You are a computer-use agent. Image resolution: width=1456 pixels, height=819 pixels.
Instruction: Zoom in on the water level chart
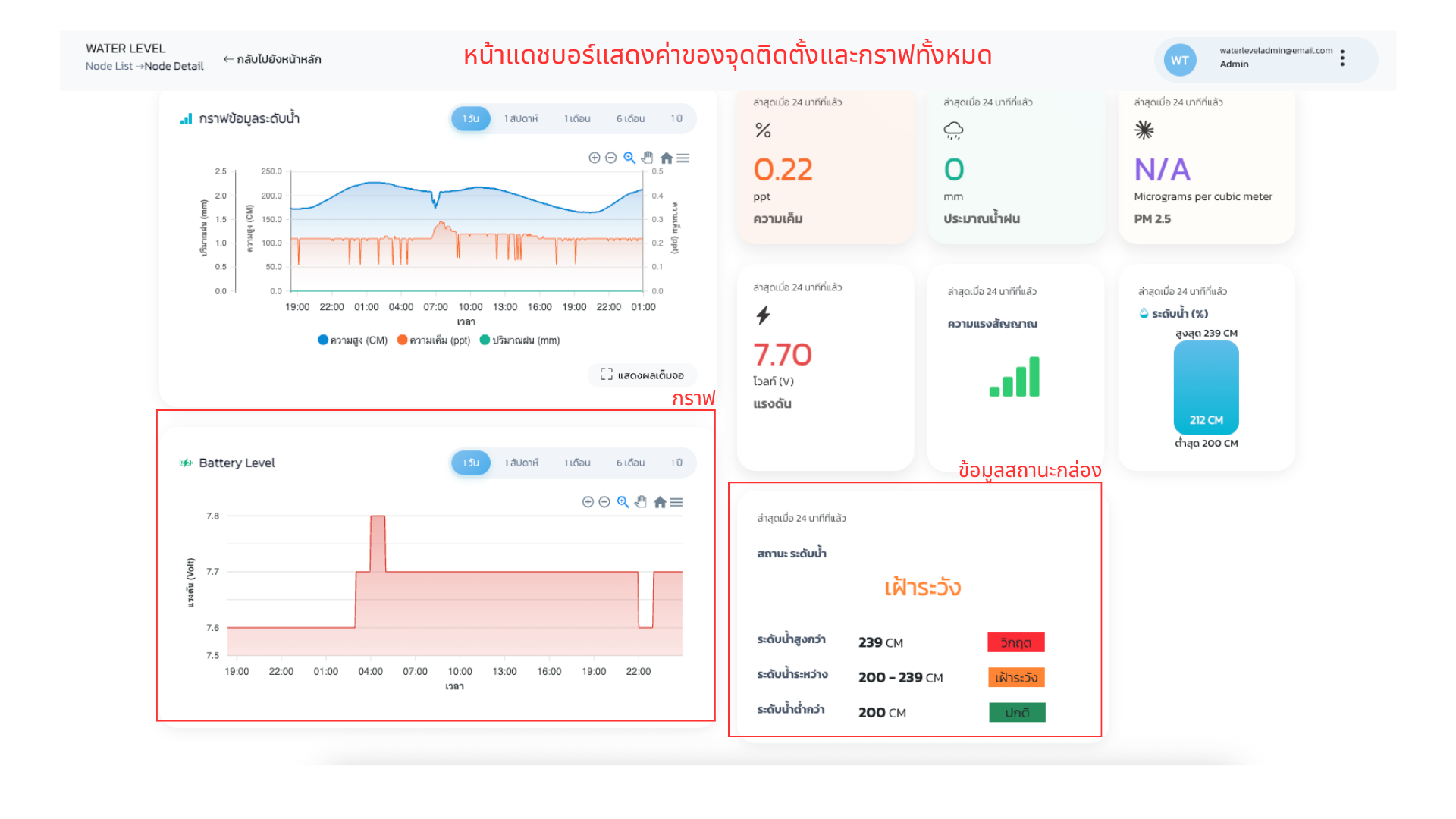tap(595, 158)
